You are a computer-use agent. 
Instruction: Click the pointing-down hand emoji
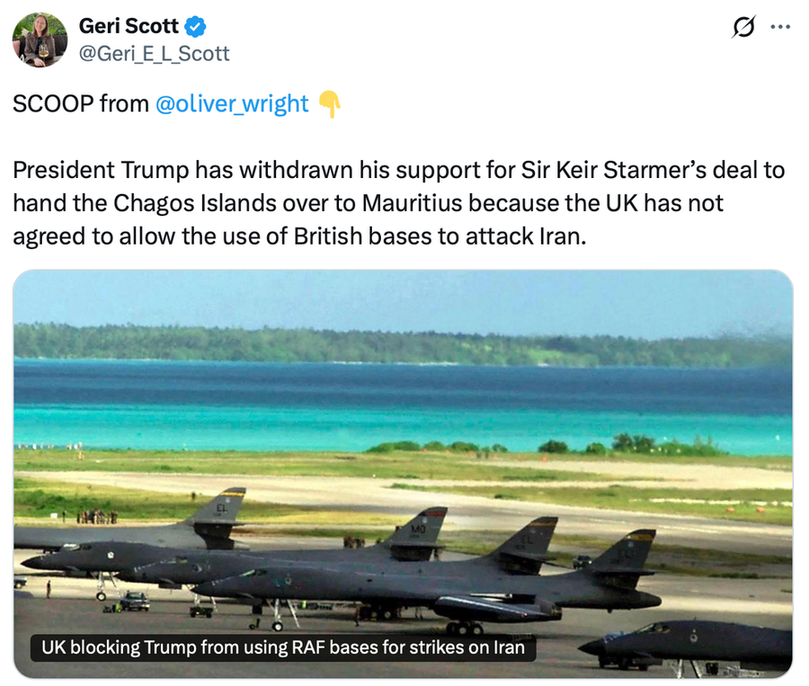(328, 104)
